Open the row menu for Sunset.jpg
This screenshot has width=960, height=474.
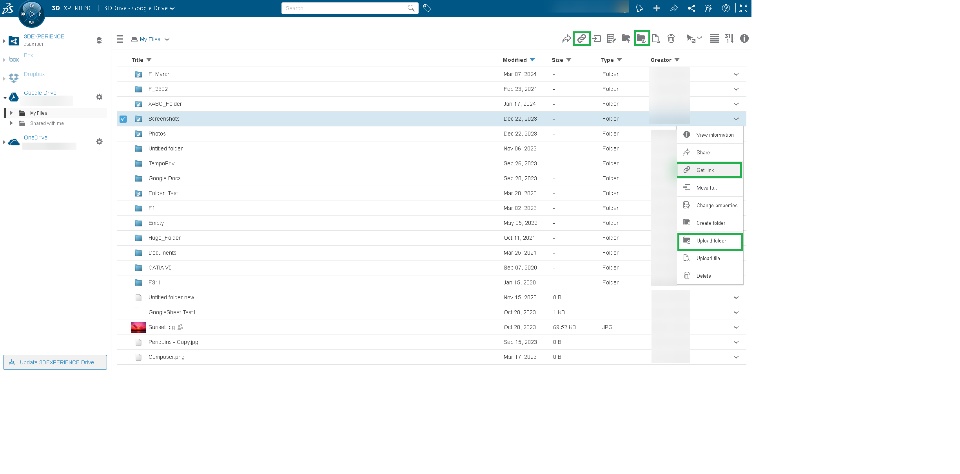click(x=736, y=328)
